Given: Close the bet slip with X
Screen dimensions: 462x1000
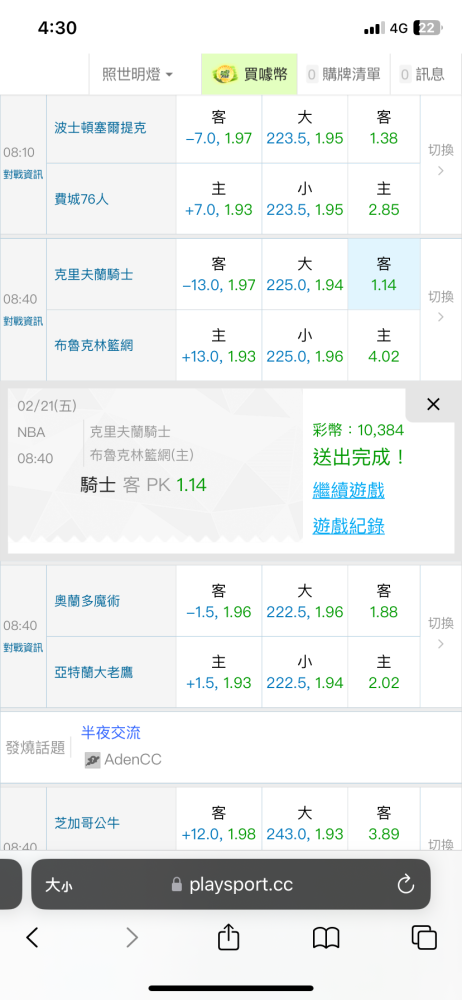Looking at the screenshot, I should (x=433, y=404).
